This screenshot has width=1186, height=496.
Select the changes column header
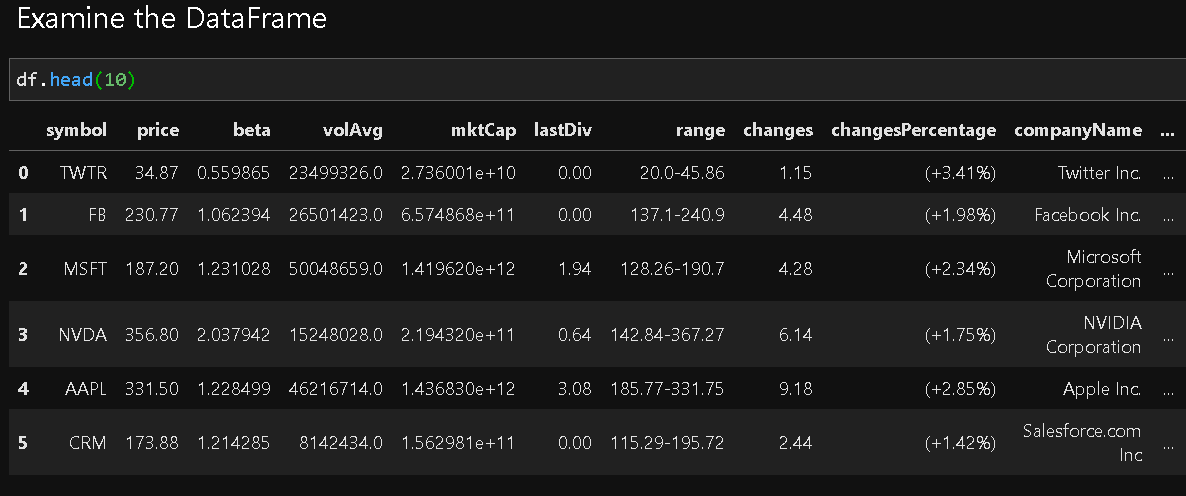point(778,130)
